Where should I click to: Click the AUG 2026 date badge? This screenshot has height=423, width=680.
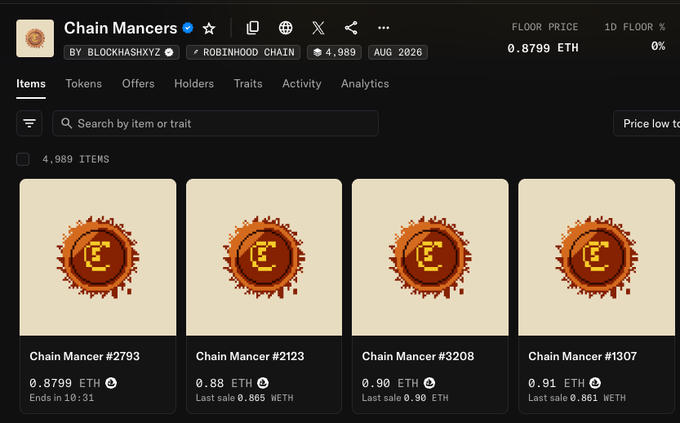(x=398, y=52)
